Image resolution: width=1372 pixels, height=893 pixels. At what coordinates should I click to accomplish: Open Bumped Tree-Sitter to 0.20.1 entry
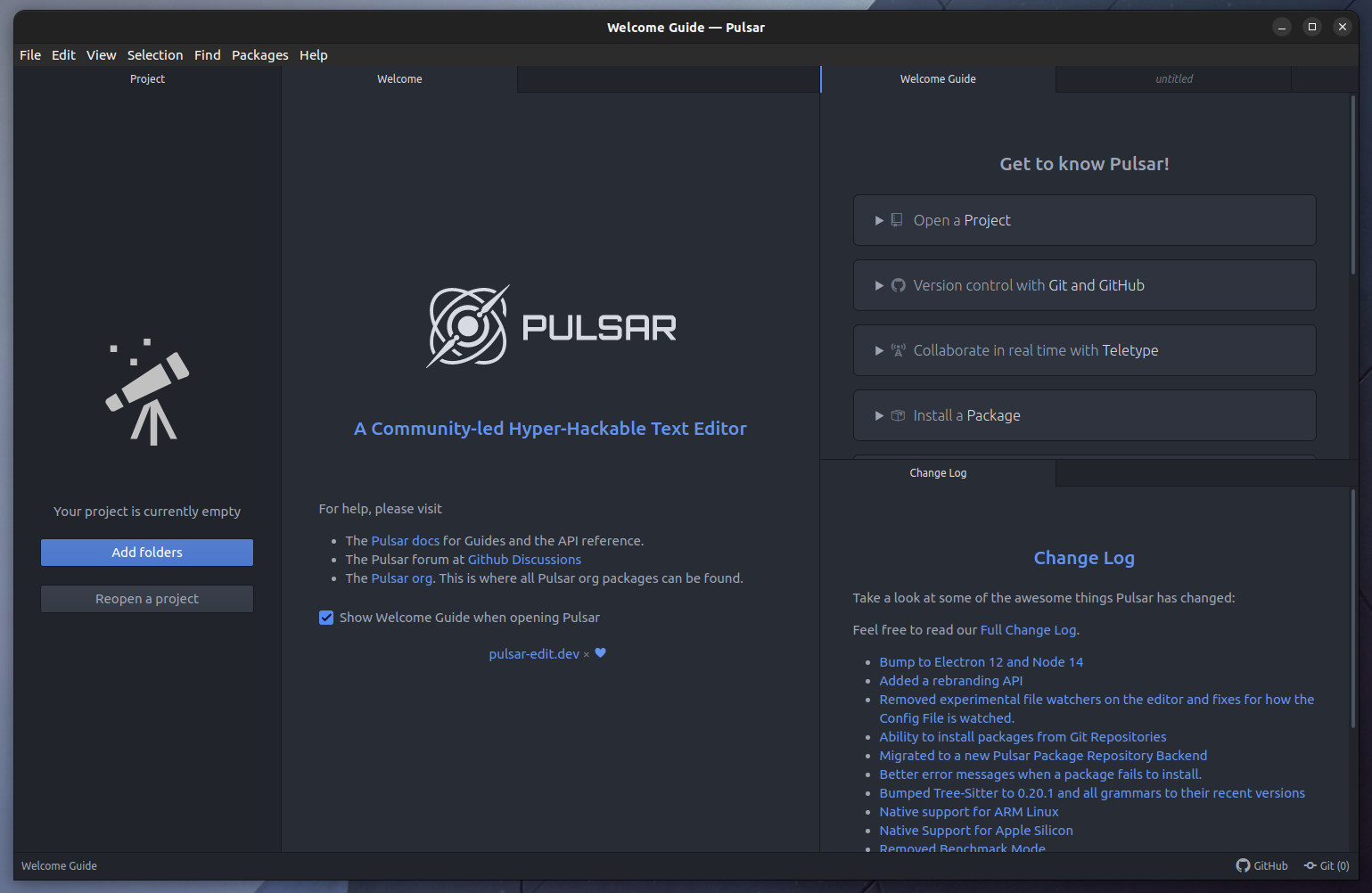click(1092, 793)
